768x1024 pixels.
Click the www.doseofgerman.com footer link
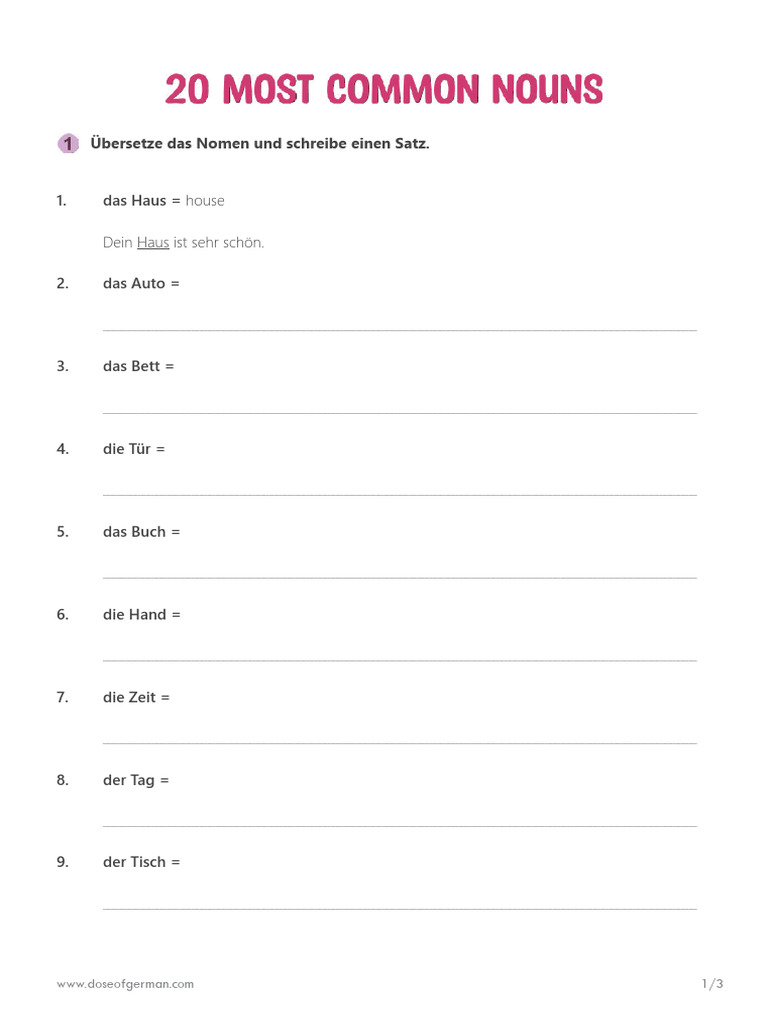point(125,984)
